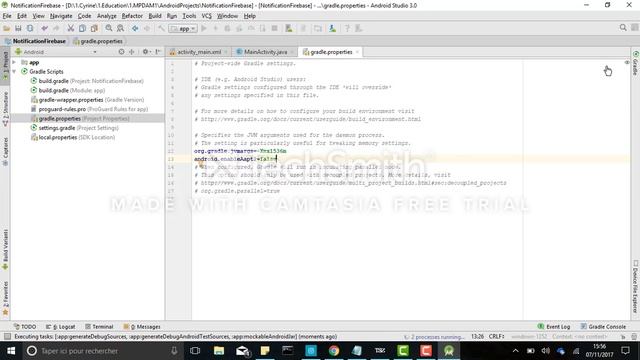640x360 pixels.
Task: Click the Forward navigation arrow icon
Action: pos(147,28)
